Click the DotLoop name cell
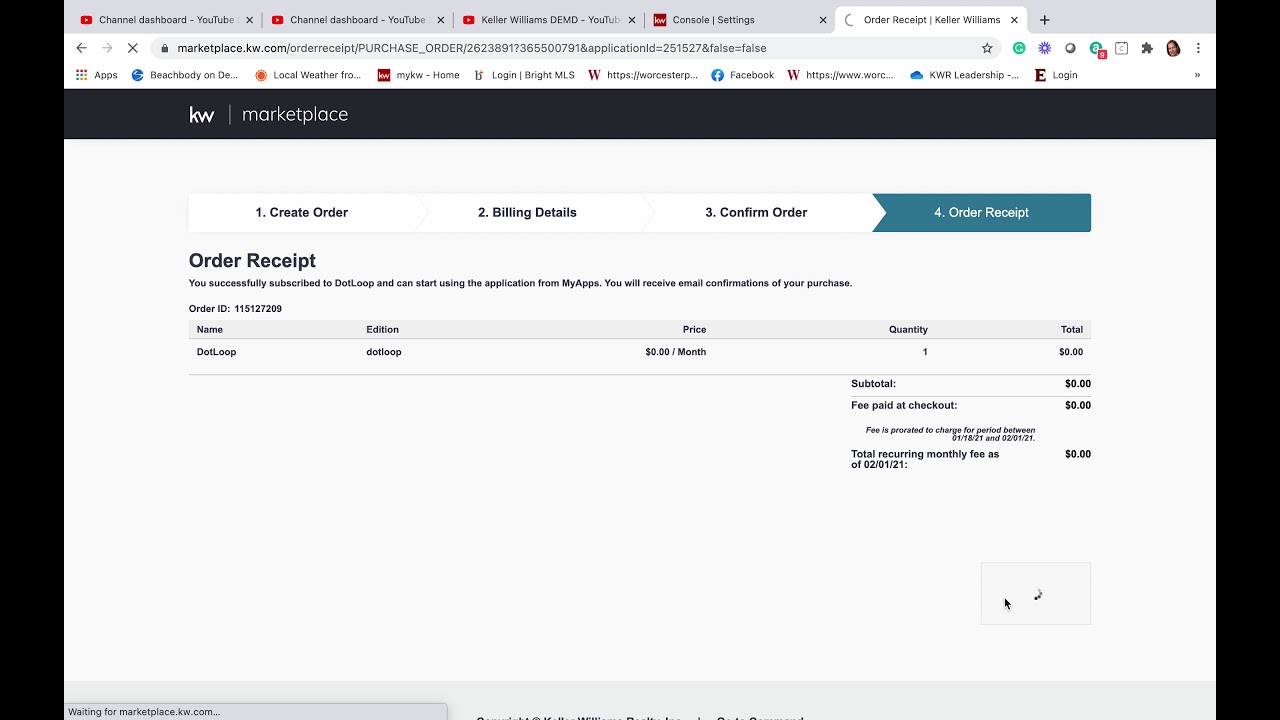Screen dimensions: 1280x720 coord(216,352)
